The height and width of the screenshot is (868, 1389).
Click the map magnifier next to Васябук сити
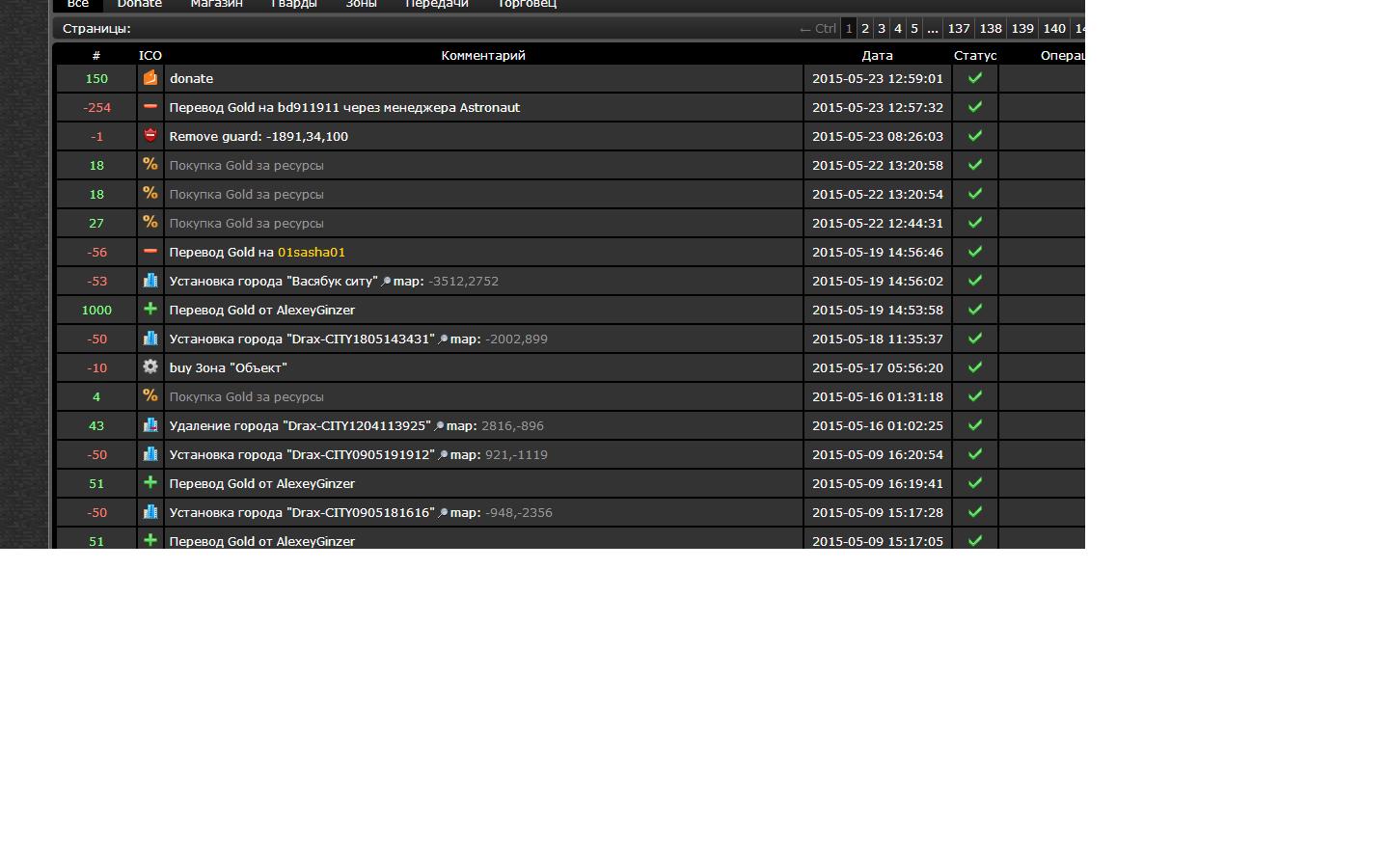pos(386,282)
